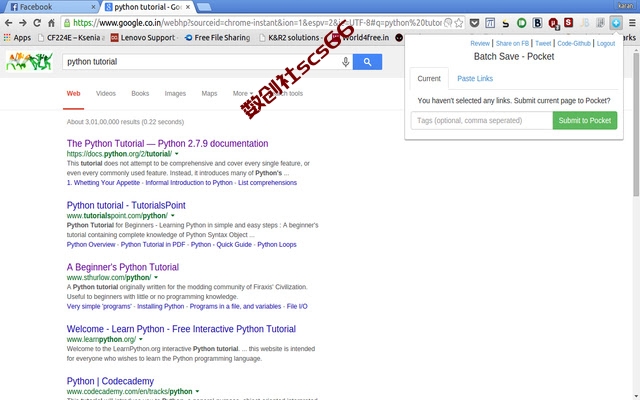Open A Beginner's Python Tutorial result
640x400 pixels.
point(123,267)
